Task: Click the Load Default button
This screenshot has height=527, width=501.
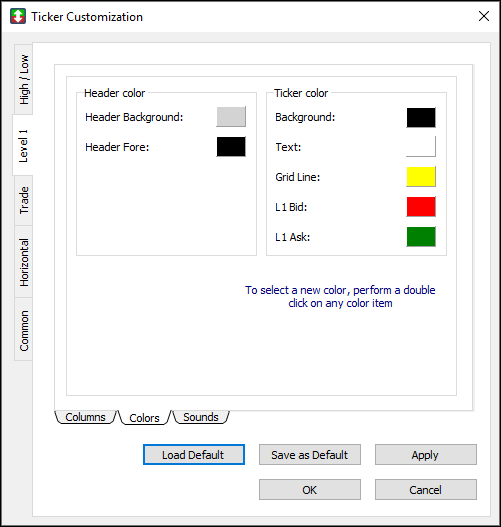Action: tap(194, 455)
